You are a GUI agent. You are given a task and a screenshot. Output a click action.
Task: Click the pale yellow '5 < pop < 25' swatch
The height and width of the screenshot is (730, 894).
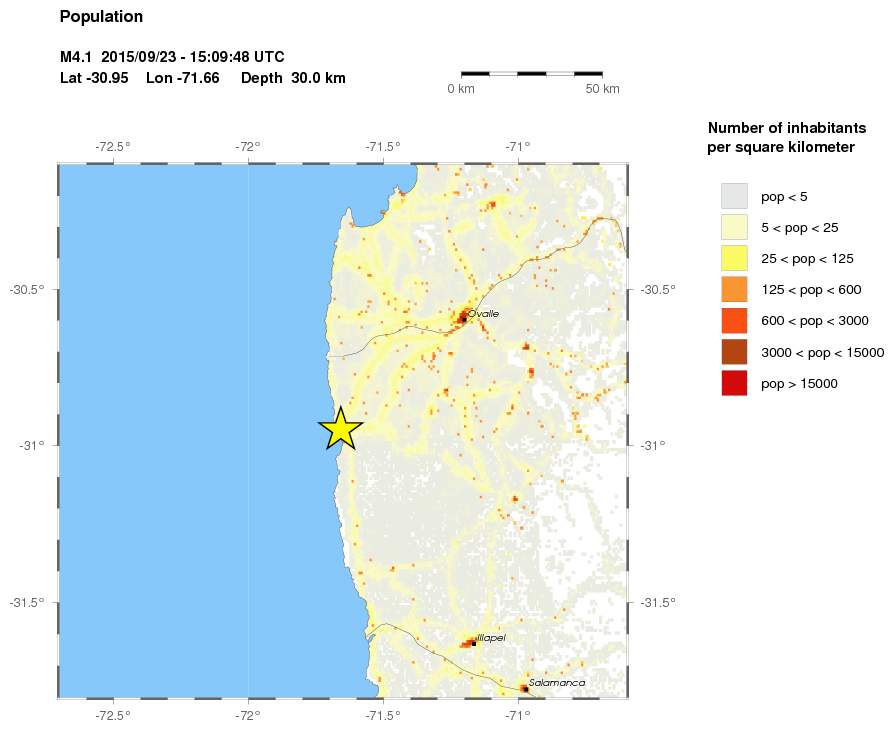[x=734, y=227]
